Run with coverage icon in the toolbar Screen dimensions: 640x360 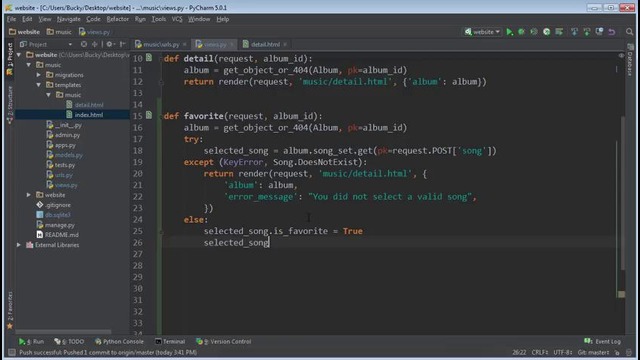tap(534, 32)
